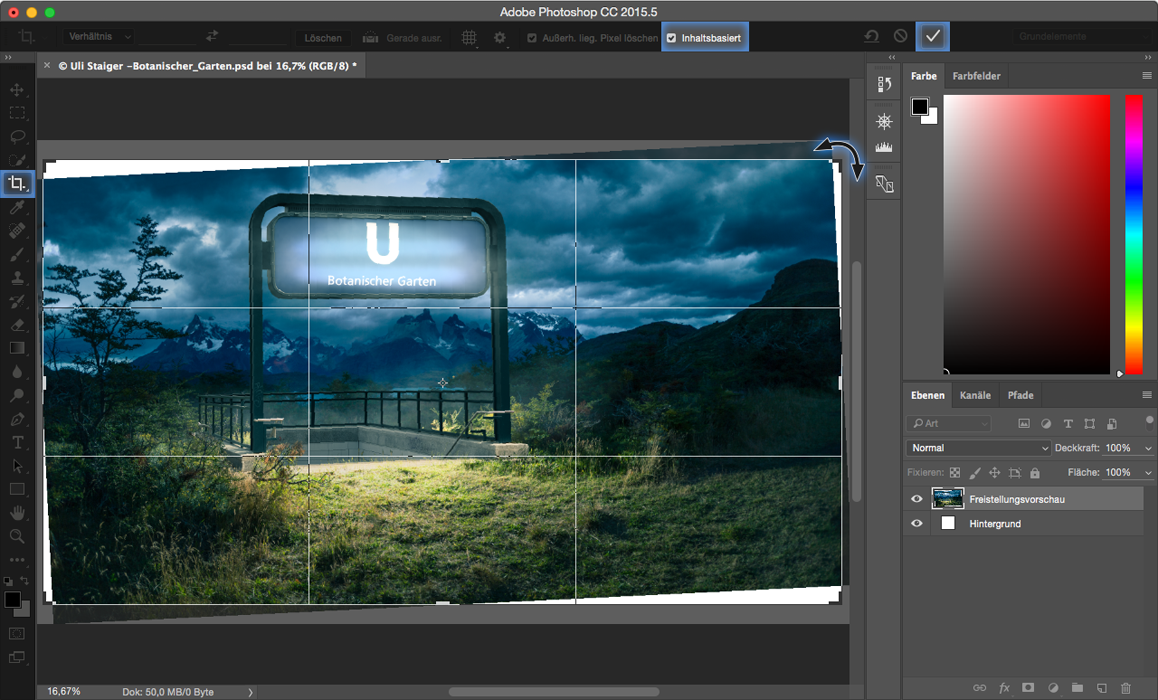This screenshot has height=700, width=1158.
Task: Create a new layer
Action: (x=1101, y=687)
